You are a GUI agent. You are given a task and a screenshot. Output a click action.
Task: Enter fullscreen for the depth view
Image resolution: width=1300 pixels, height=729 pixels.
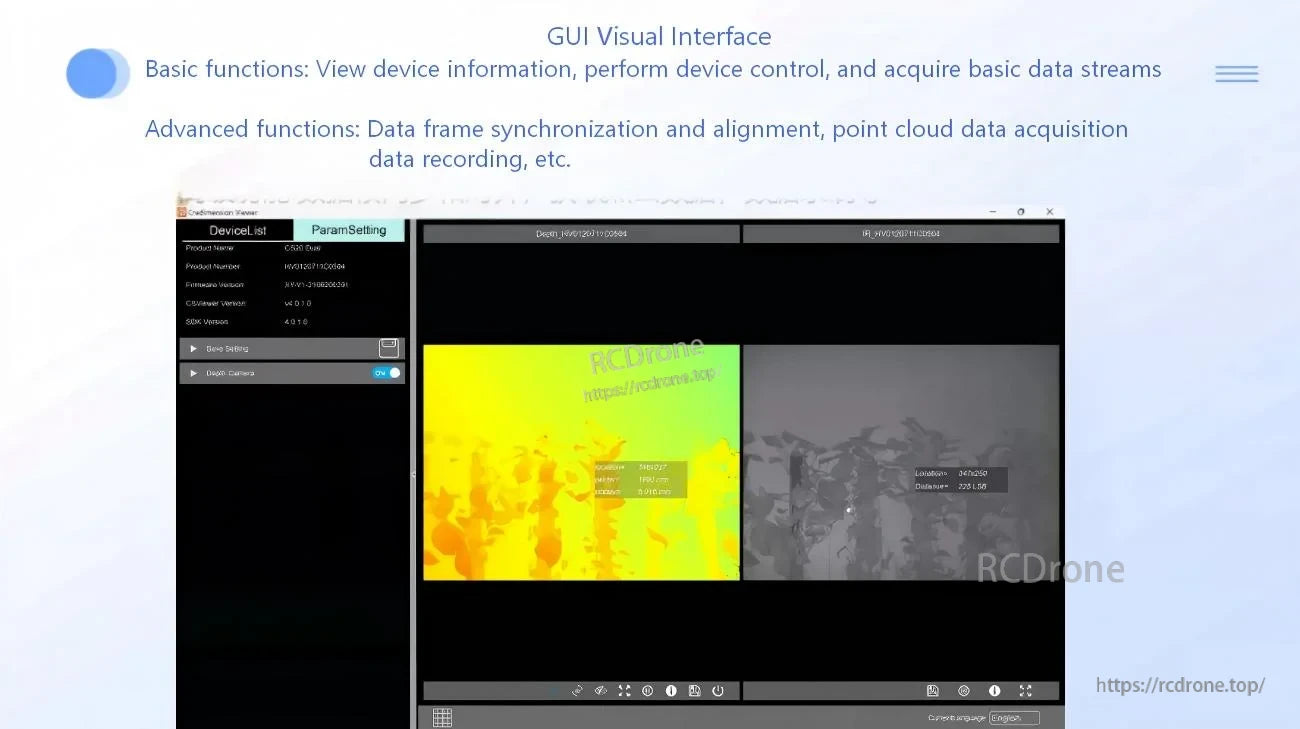point(624,691)
